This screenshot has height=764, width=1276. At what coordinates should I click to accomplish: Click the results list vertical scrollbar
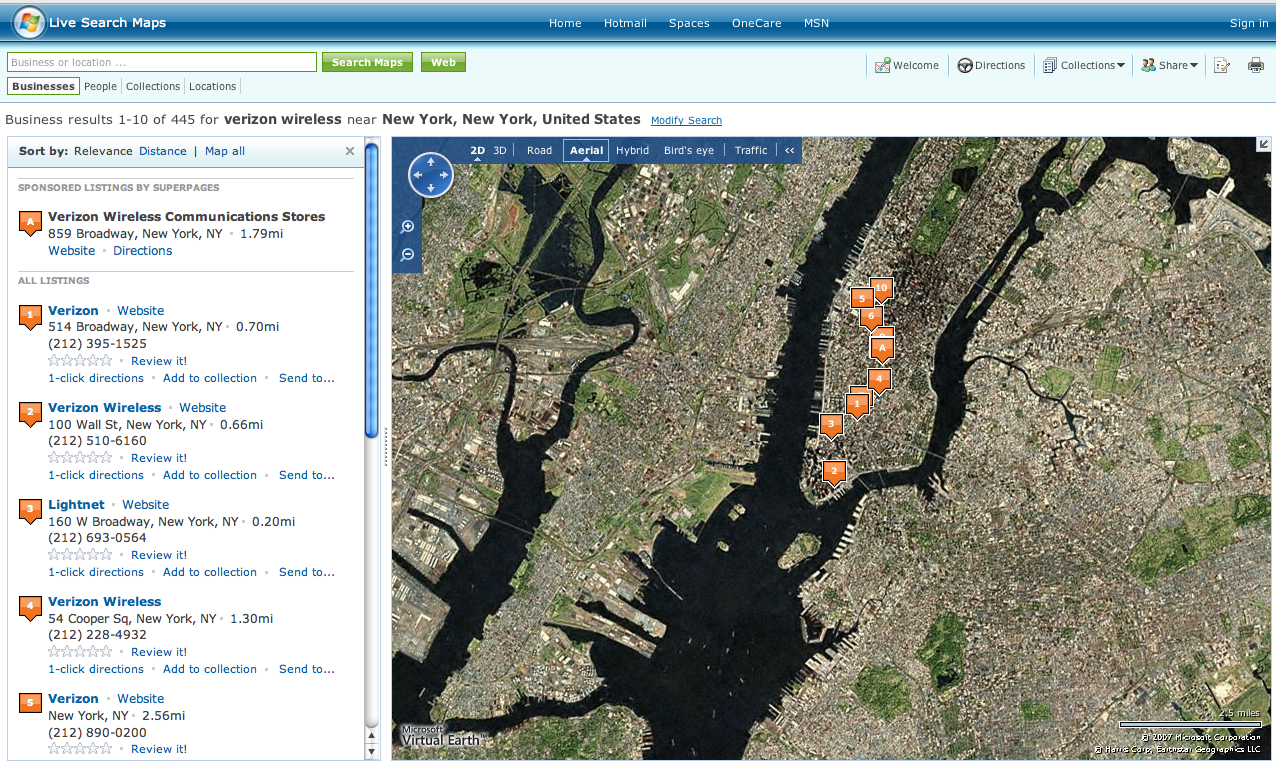(372, 290)
